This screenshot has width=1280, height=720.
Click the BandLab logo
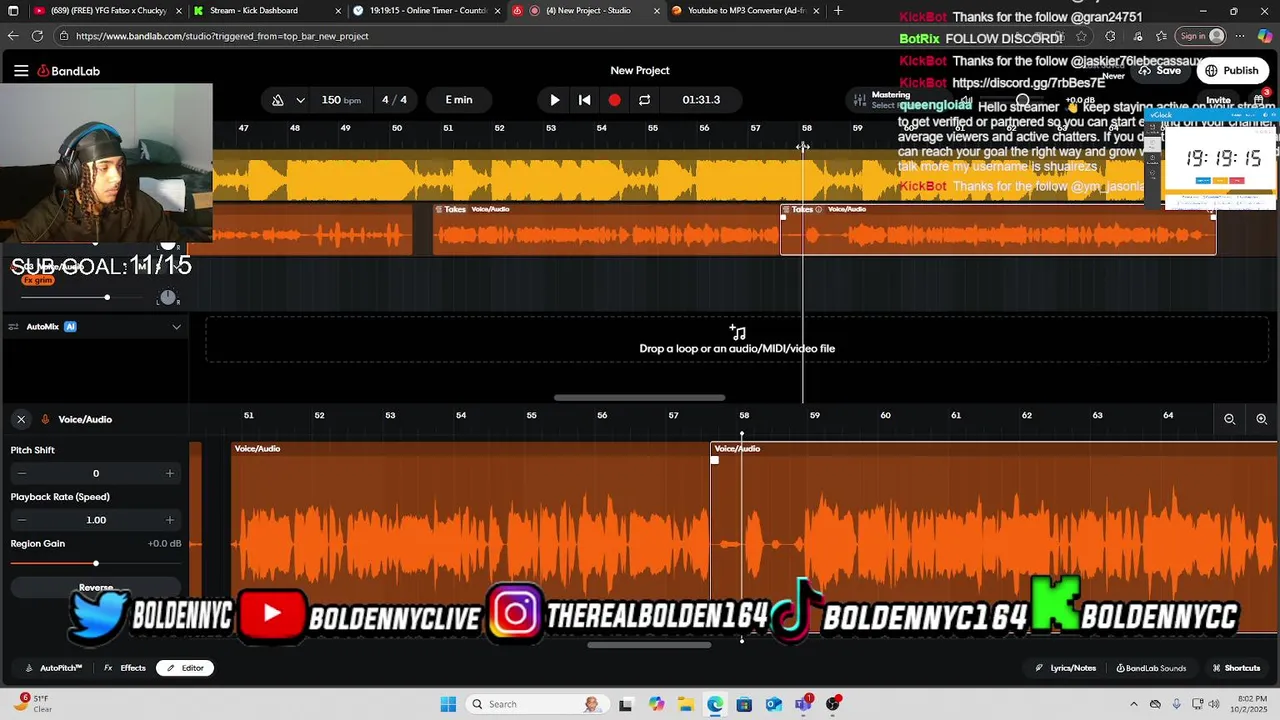[x=69, y=71]
